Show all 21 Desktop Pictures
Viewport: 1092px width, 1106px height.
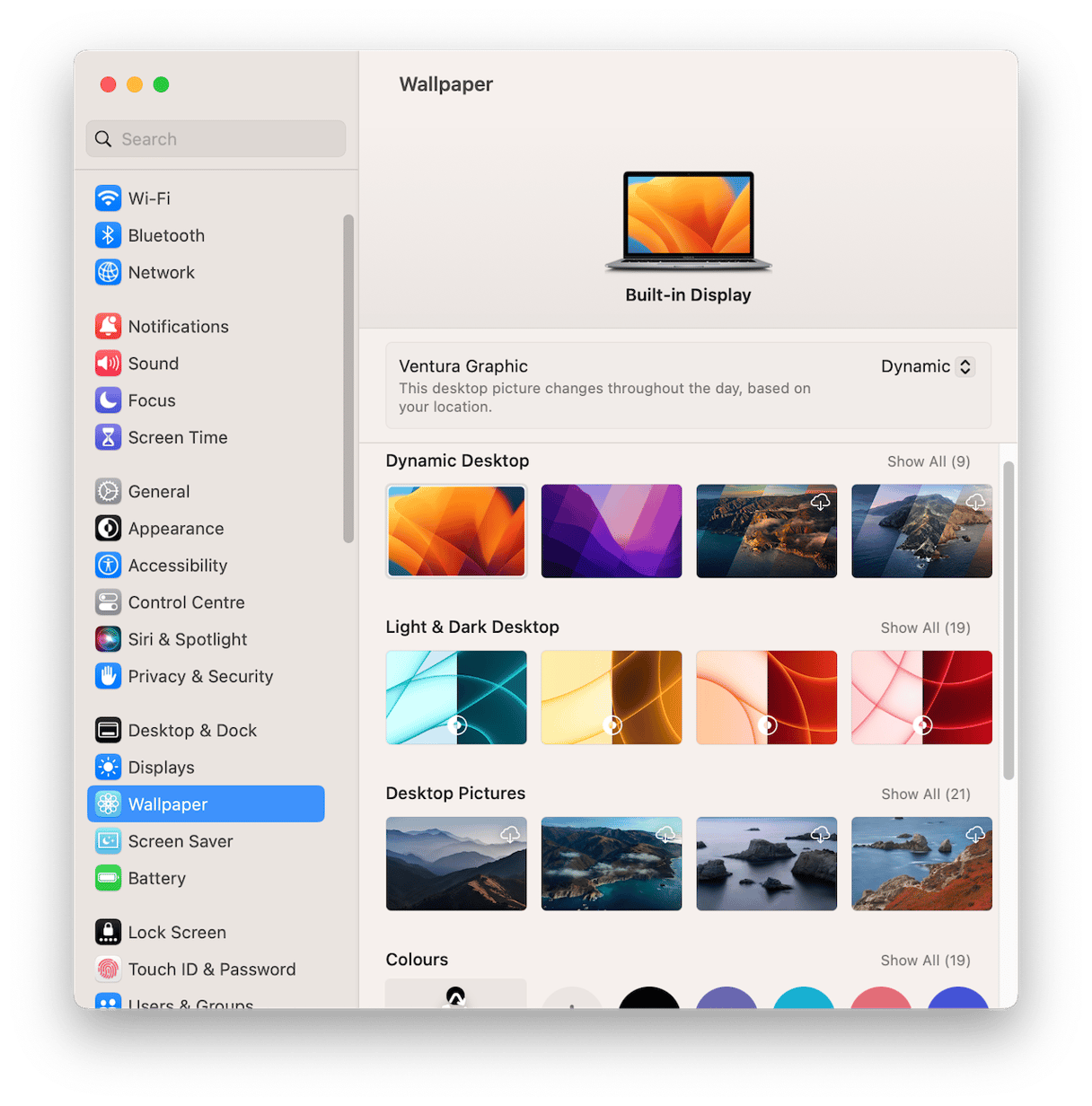[x=925, y=794]
